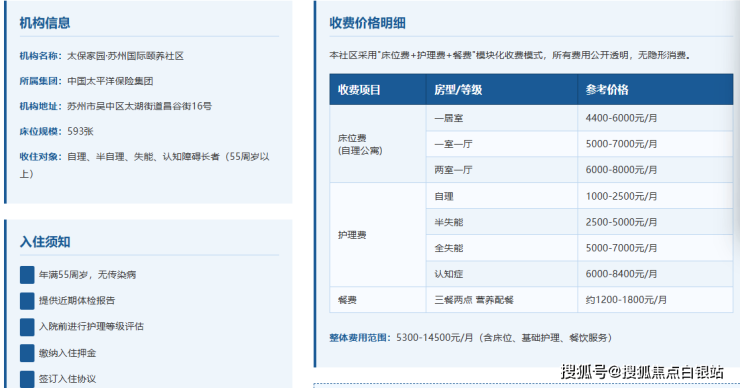Select the 机构地址 昌谷街16号 line
740x388 pixels.
[116, 106]
